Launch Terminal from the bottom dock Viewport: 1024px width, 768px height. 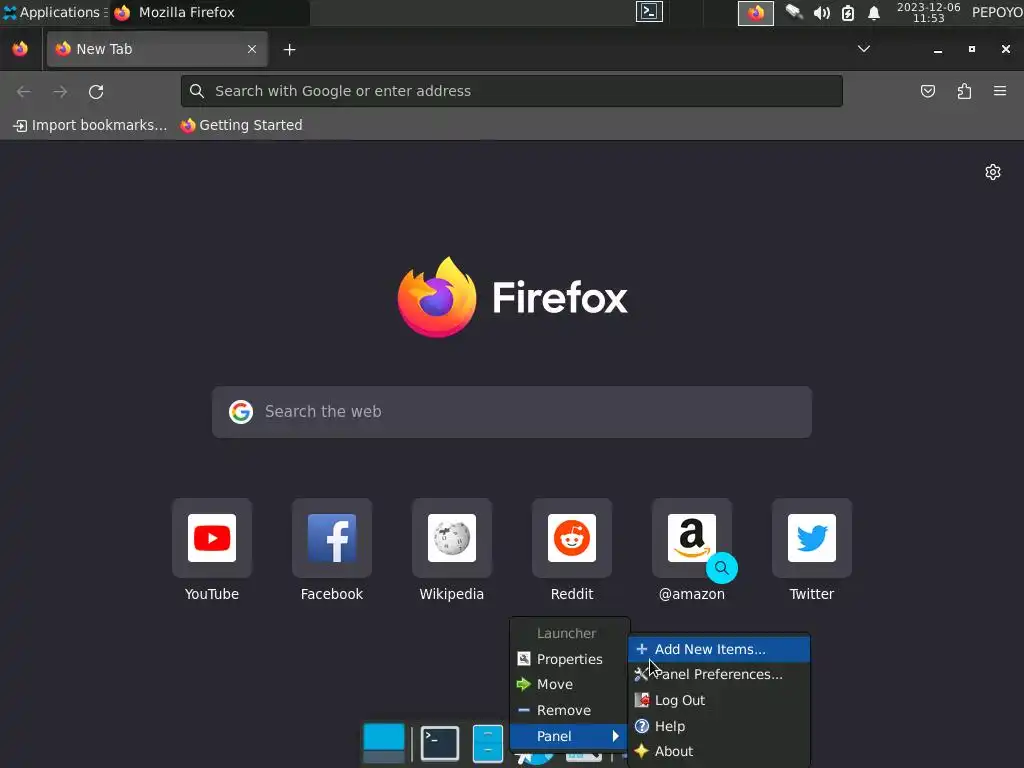tap(440, 743)
